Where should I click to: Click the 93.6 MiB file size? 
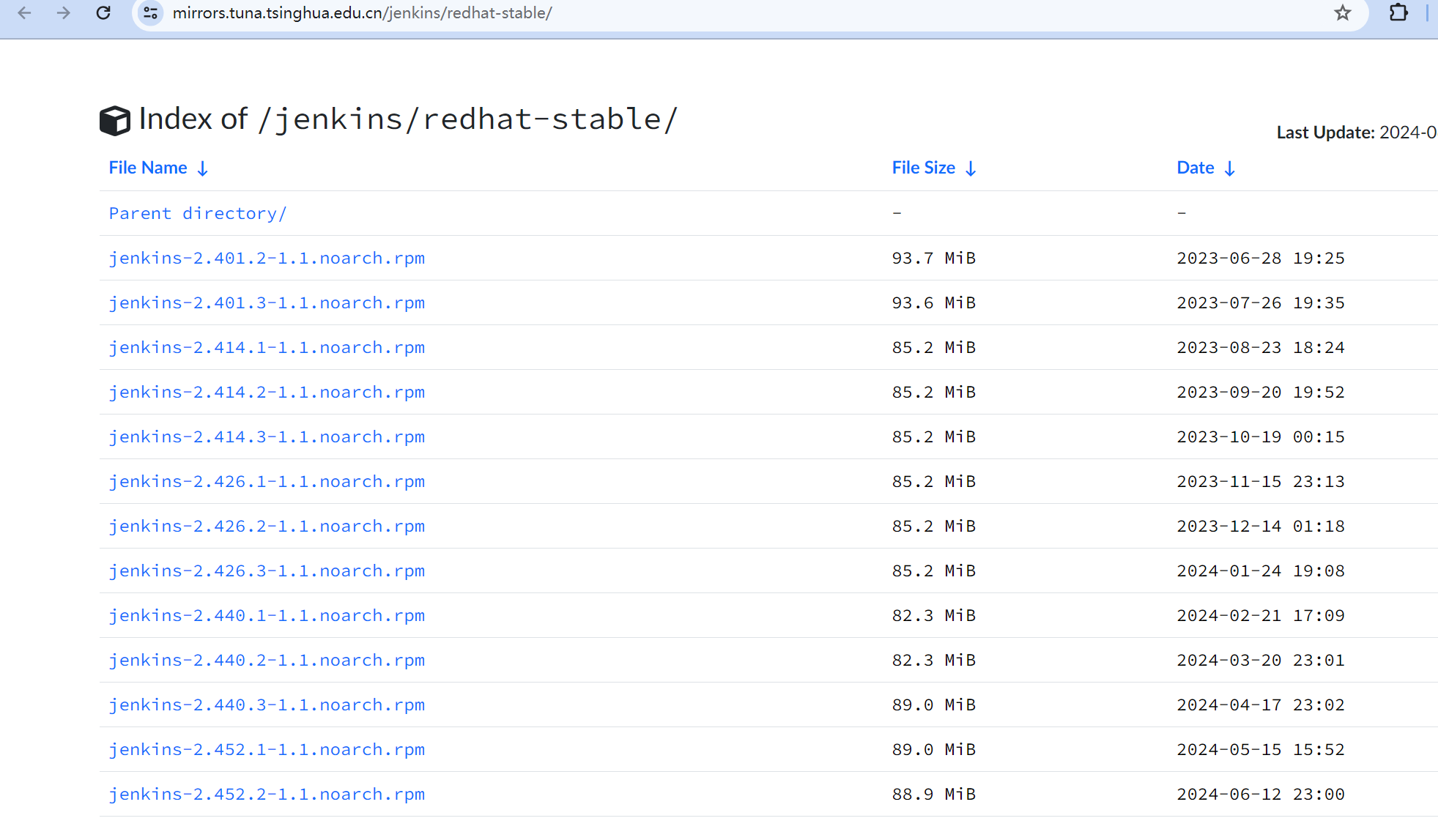(x=934, y=302)
